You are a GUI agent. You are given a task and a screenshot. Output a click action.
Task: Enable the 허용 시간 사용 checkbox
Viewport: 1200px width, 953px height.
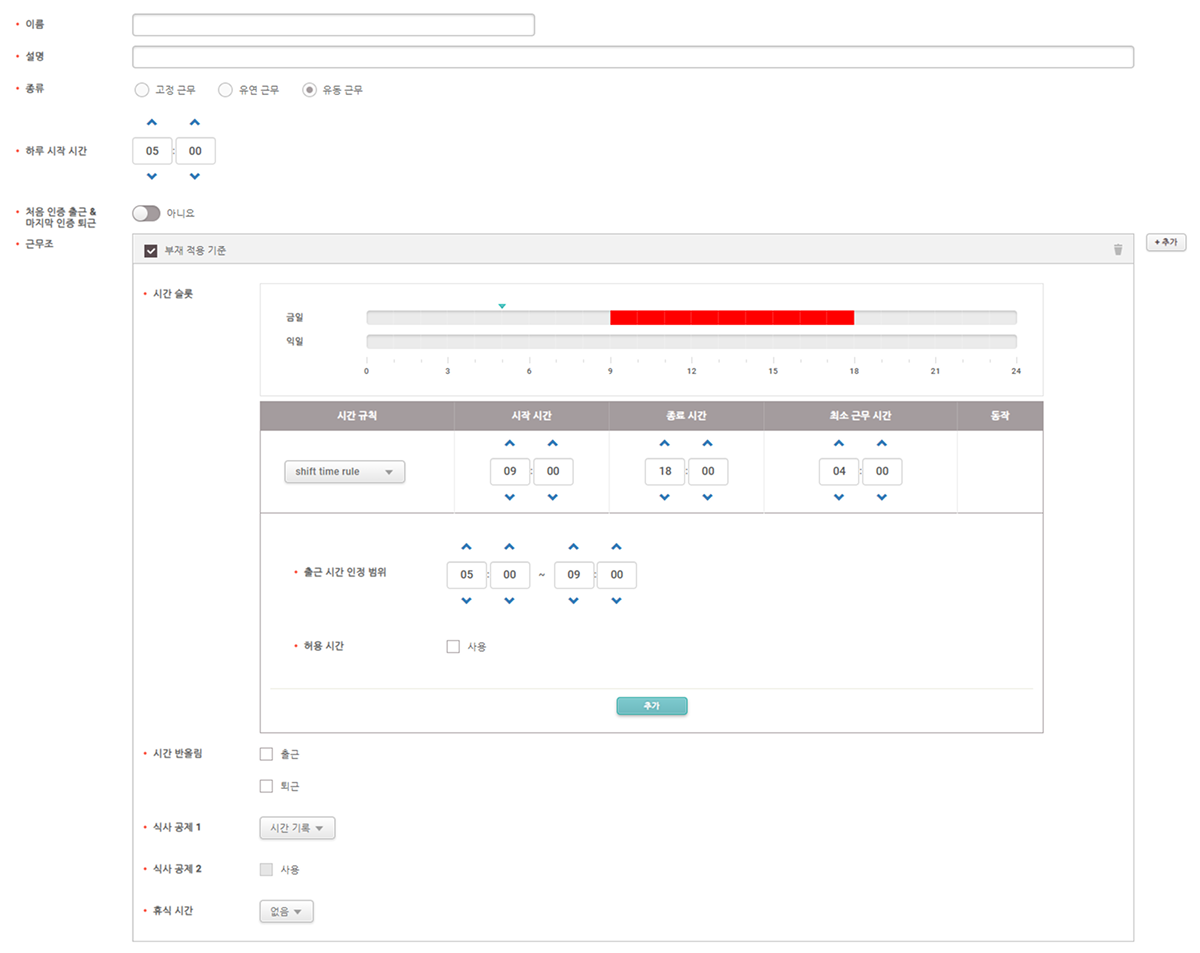(453, 647)
